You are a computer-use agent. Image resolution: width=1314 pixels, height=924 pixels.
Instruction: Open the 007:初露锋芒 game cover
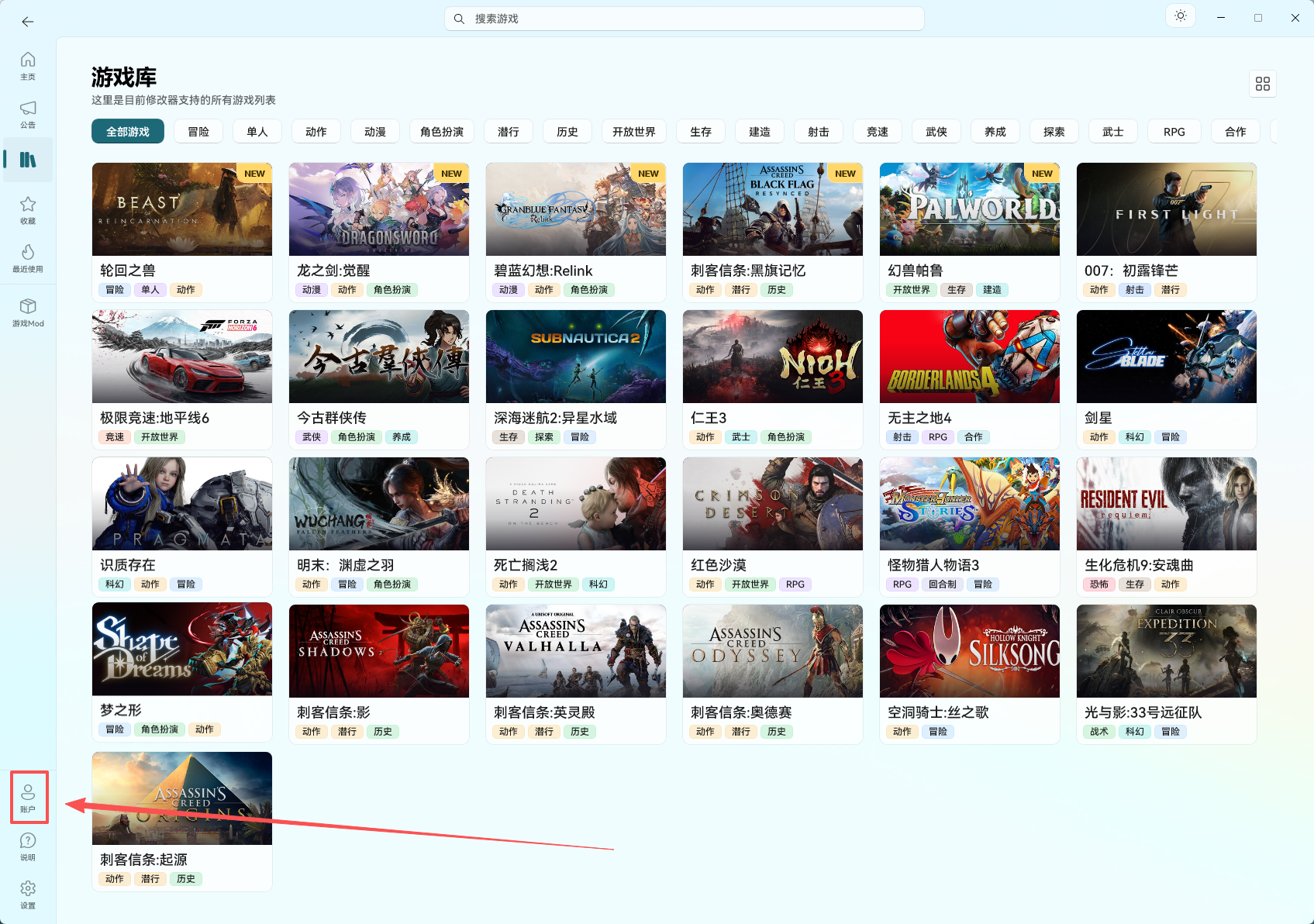pos(1167,209)
